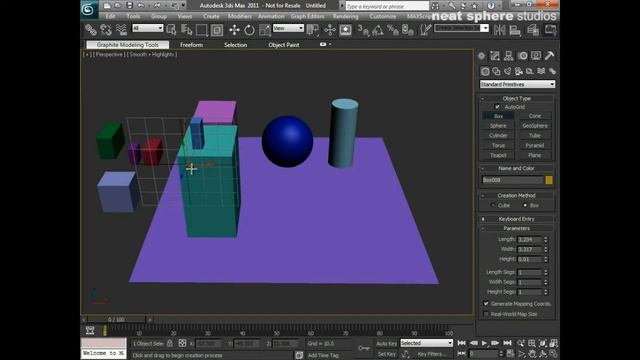Open the Modifiers menu
This screenshot has height=360, width=640.
point(240,17)
